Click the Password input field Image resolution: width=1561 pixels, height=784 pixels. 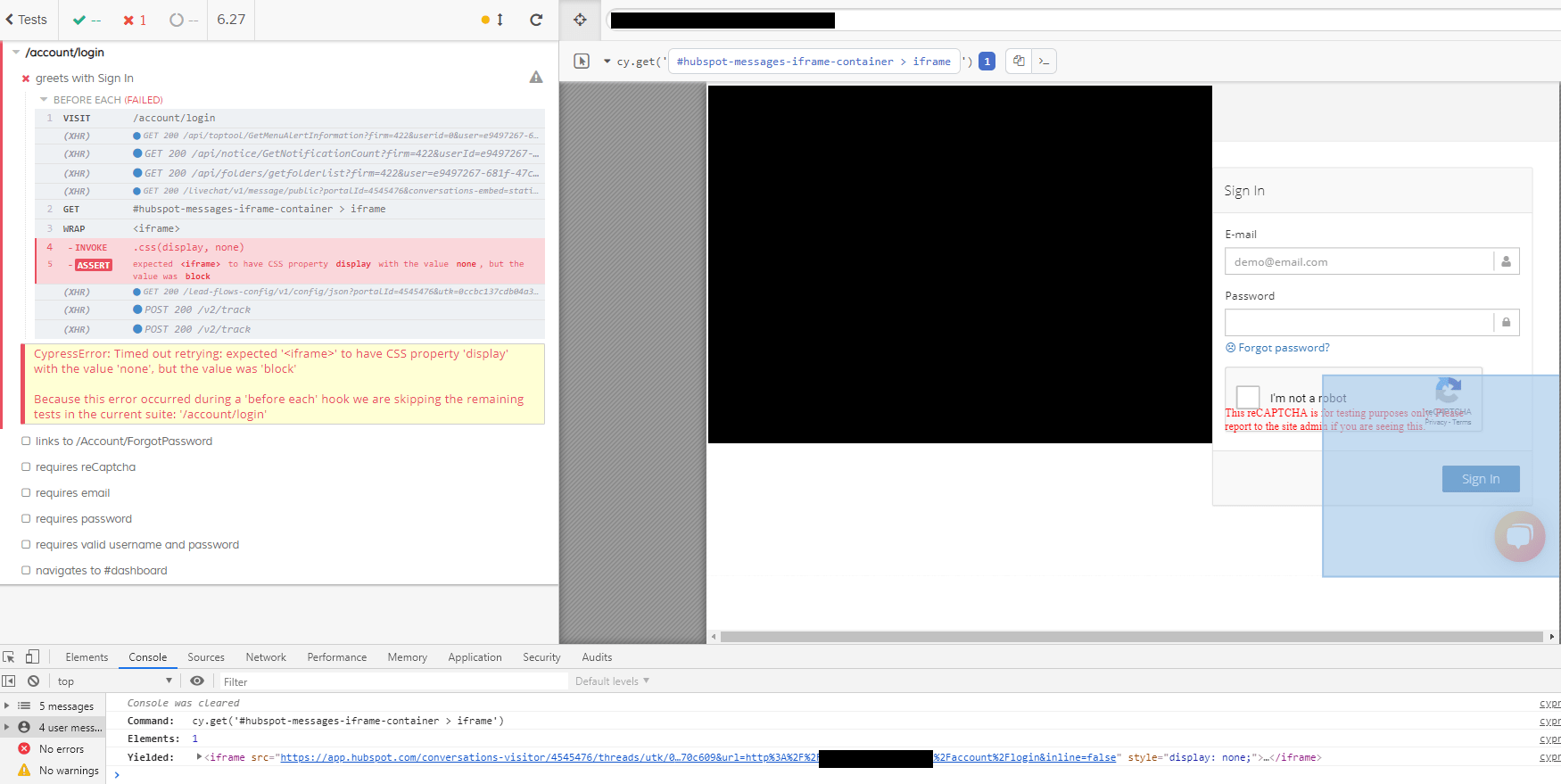(x=1359, y=322)
